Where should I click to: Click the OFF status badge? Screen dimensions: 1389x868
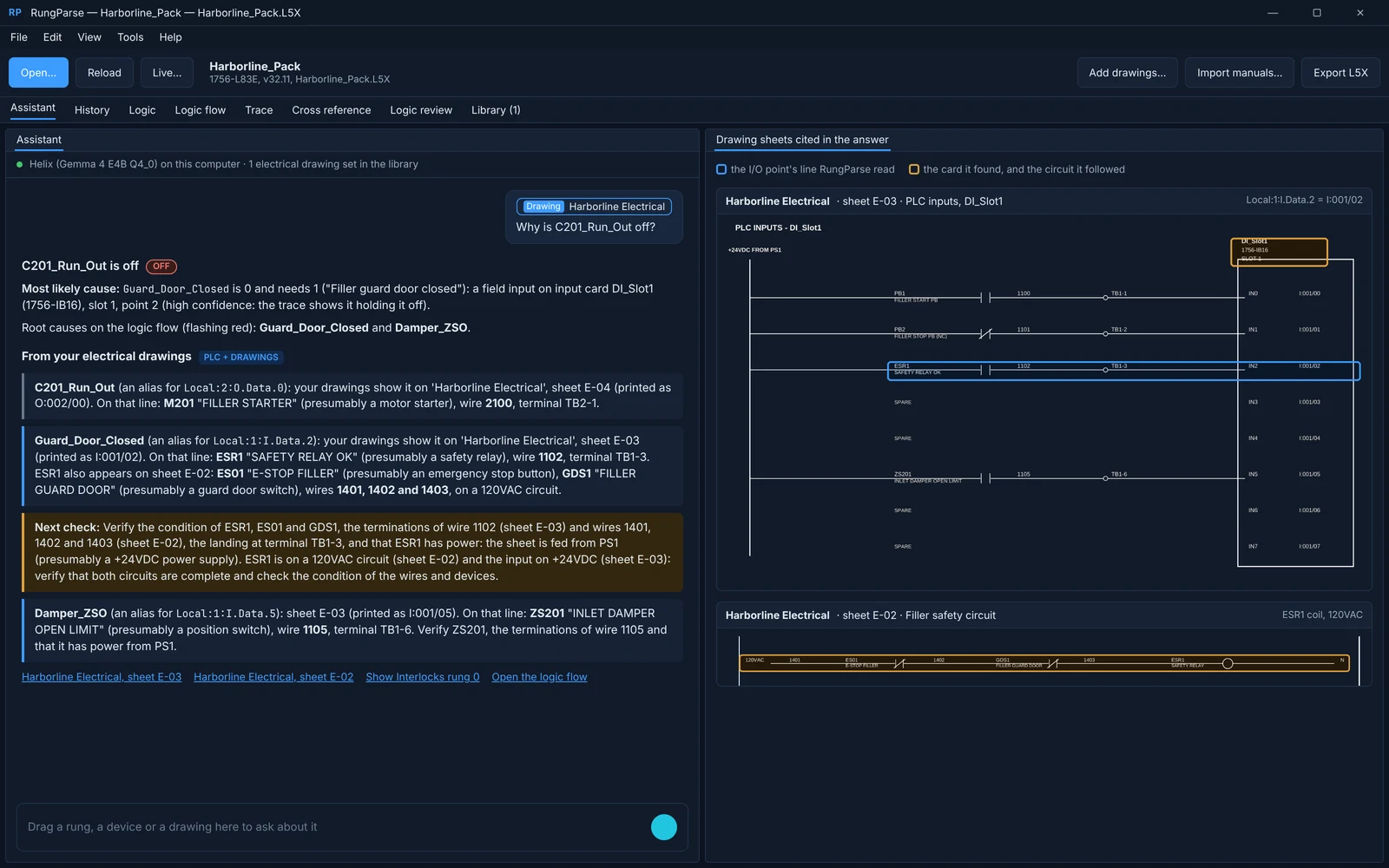pyautogui.click(x=161, y=266)
